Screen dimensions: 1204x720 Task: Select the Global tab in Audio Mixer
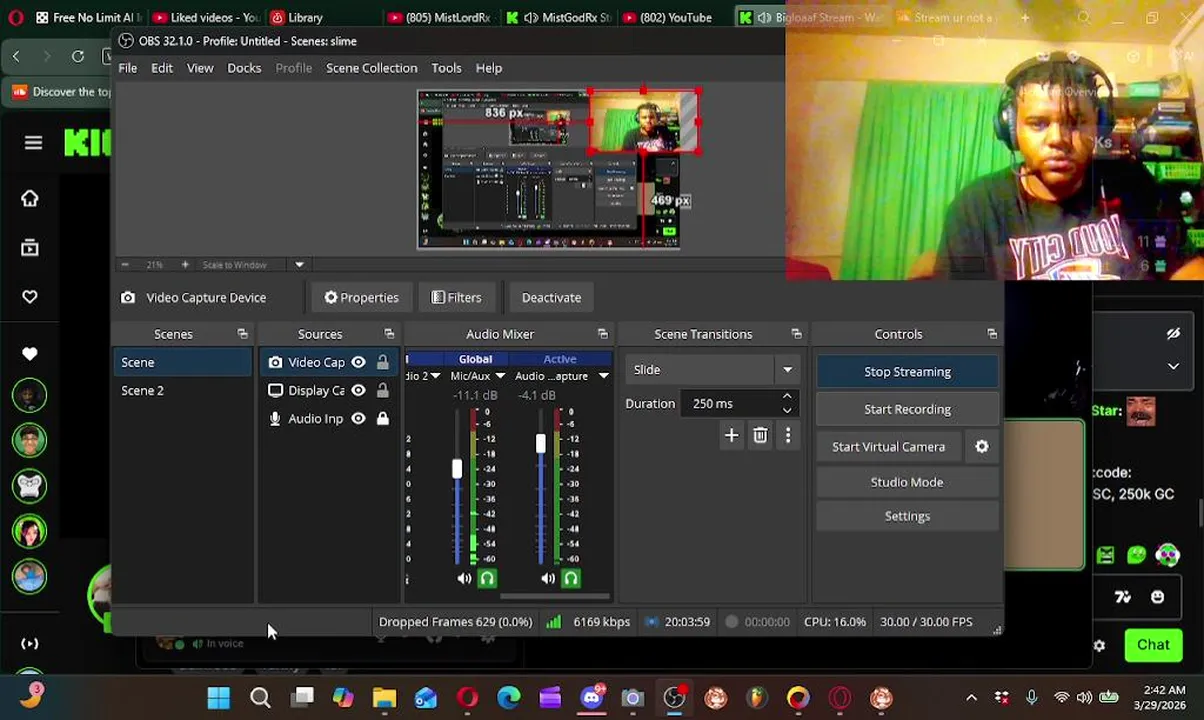pyautogui.click(x=475, y=359)
